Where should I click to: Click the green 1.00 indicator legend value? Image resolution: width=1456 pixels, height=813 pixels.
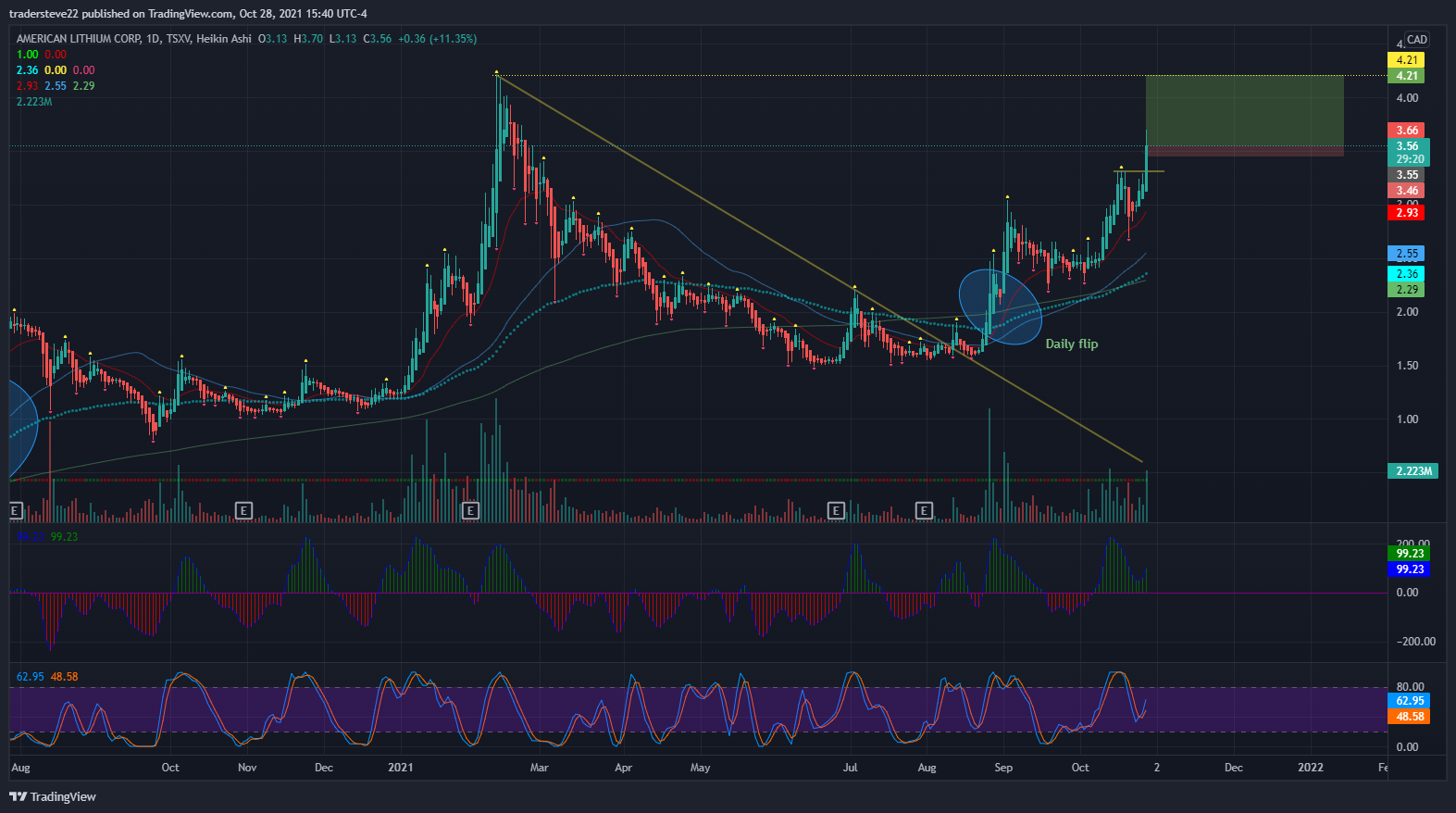(x=27, y=55)
